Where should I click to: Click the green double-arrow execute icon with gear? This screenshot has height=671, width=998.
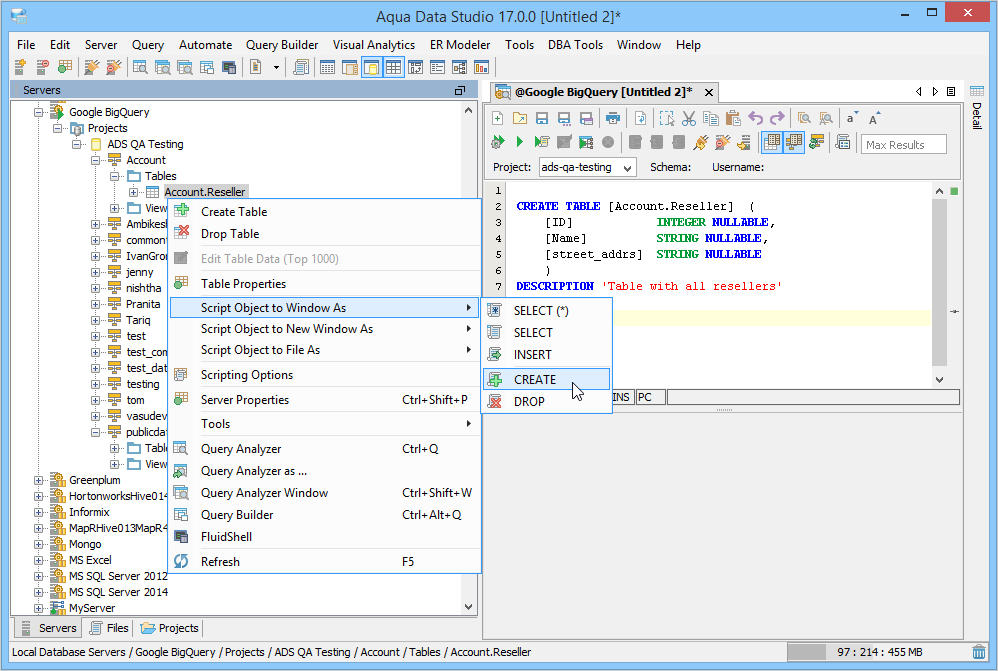(498, 142)
